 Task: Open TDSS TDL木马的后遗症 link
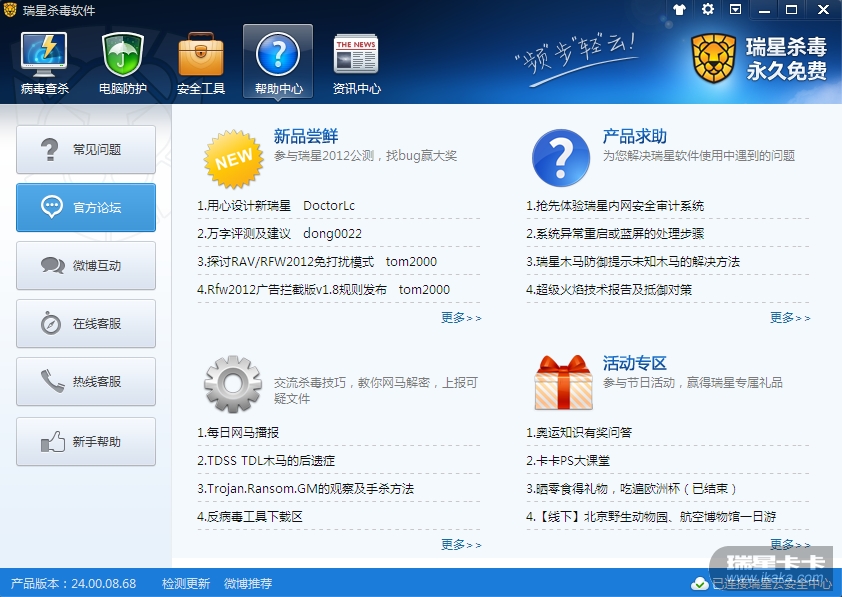(x=266, y=461)
